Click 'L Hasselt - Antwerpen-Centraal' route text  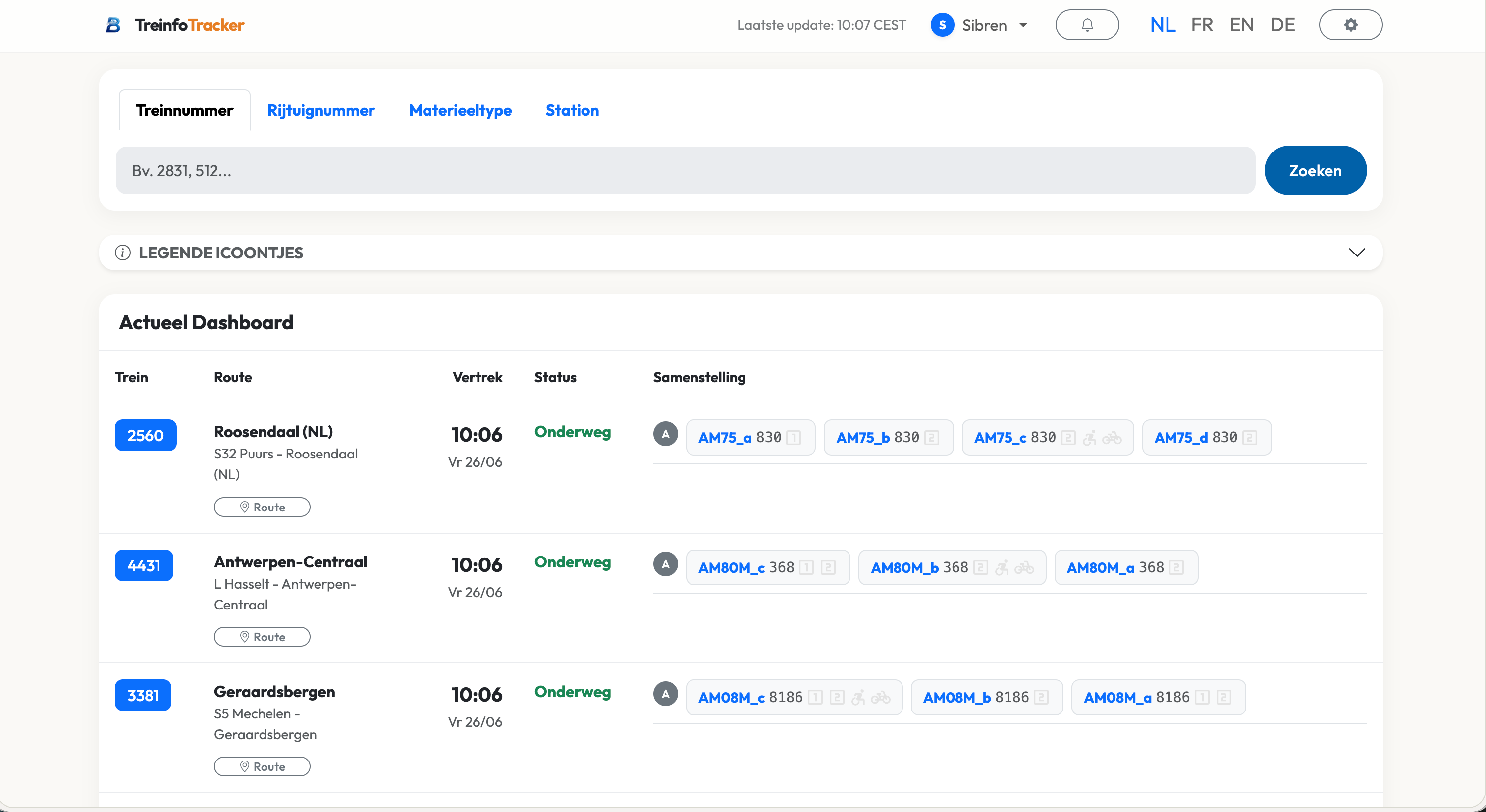[285, 594]
